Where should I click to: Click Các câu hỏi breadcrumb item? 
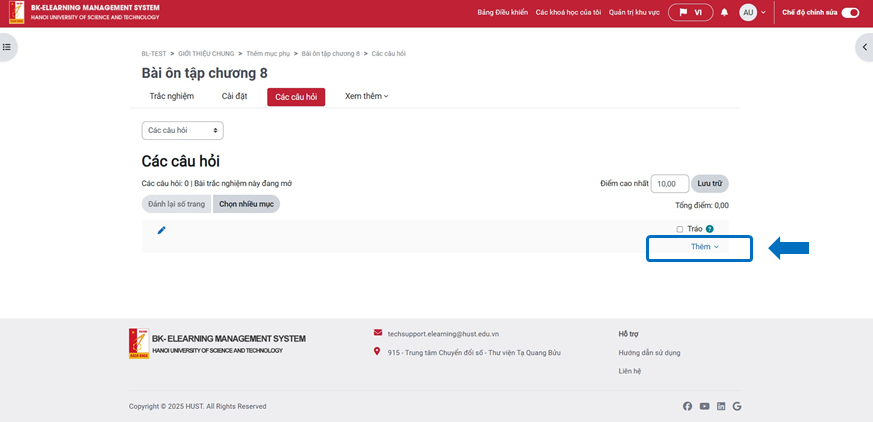coord(389,53)
